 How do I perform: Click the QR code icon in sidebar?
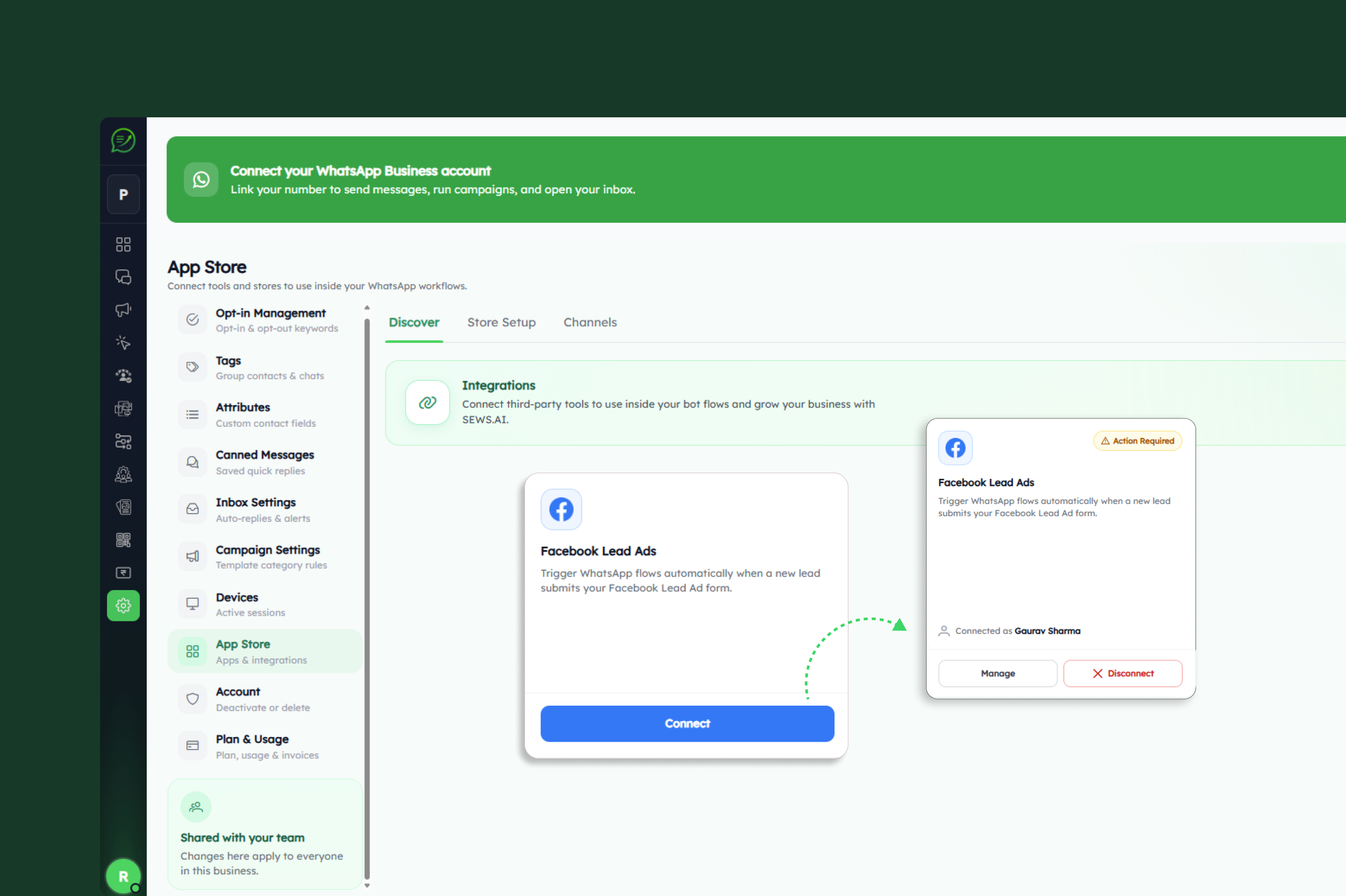123,540
